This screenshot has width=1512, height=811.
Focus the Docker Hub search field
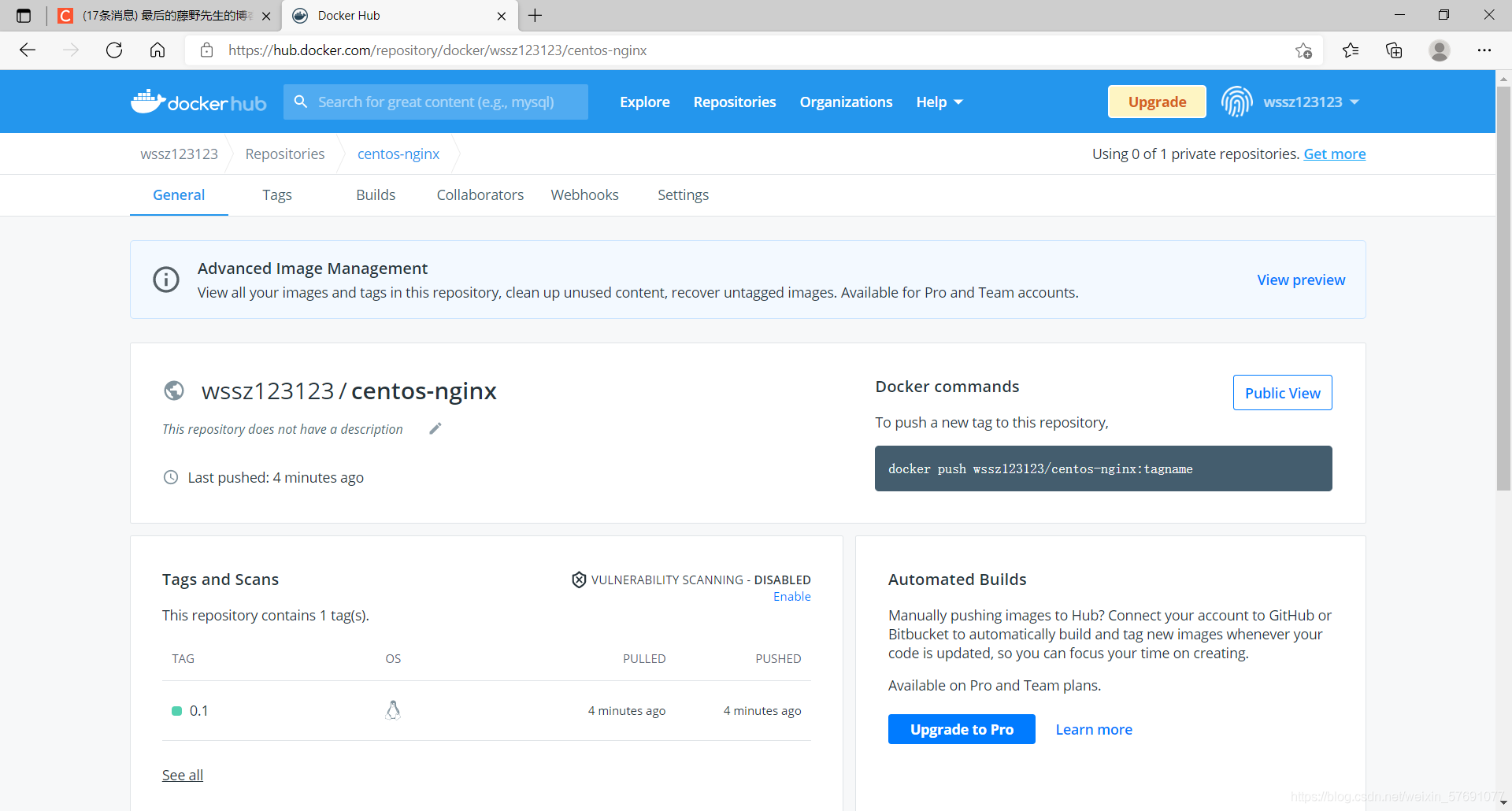(x=435, y=102)
